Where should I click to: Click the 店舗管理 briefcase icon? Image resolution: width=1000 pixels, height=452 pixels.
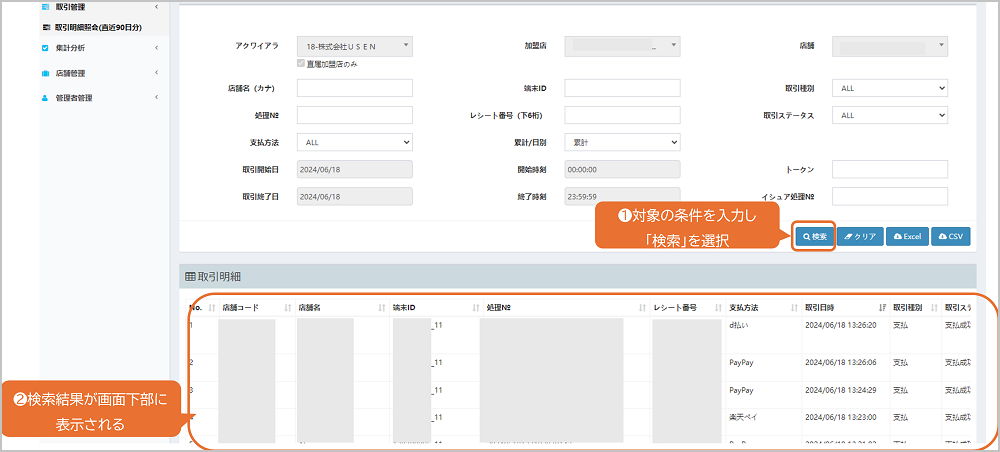(x=45, y=73)
